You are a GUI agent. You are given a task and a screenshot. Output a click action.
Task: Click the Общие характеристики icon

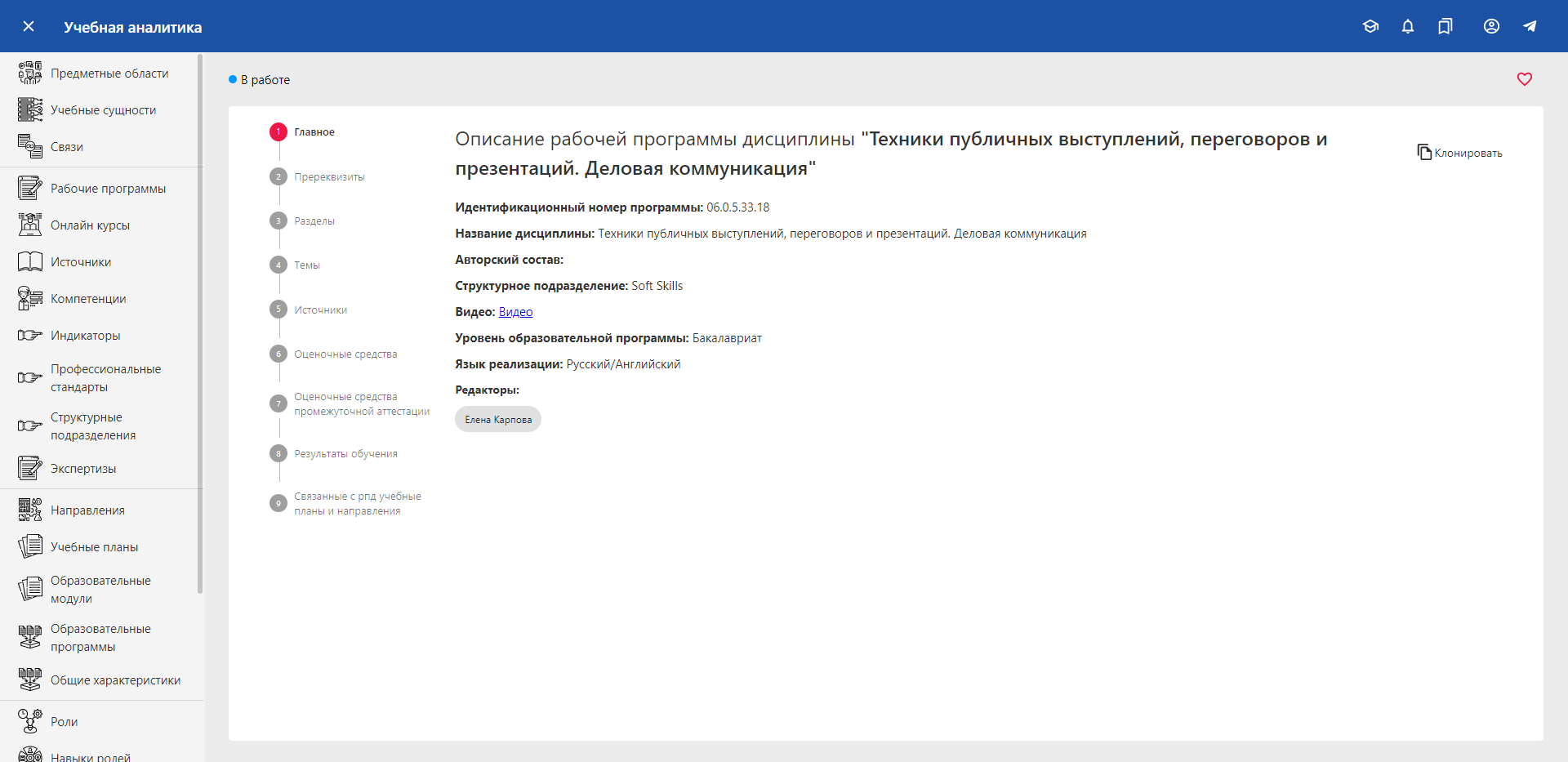[x=30, y=680]
